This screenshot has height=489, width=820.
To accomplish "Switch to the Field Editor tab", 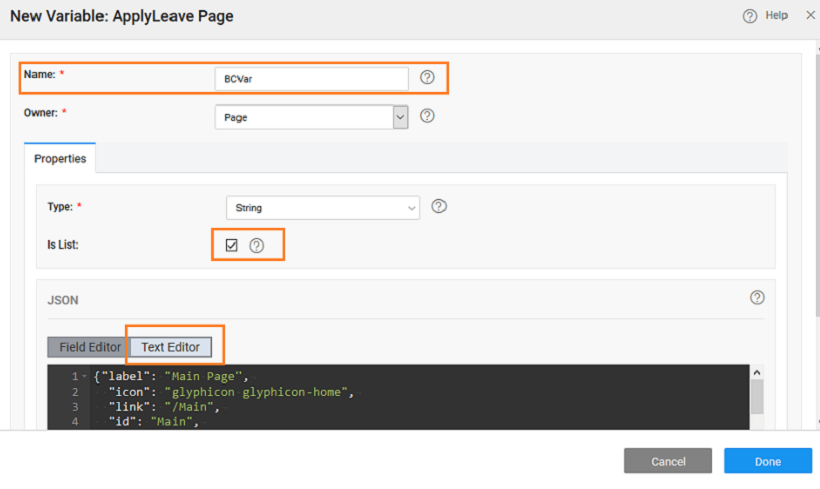I will click(90, 347).
